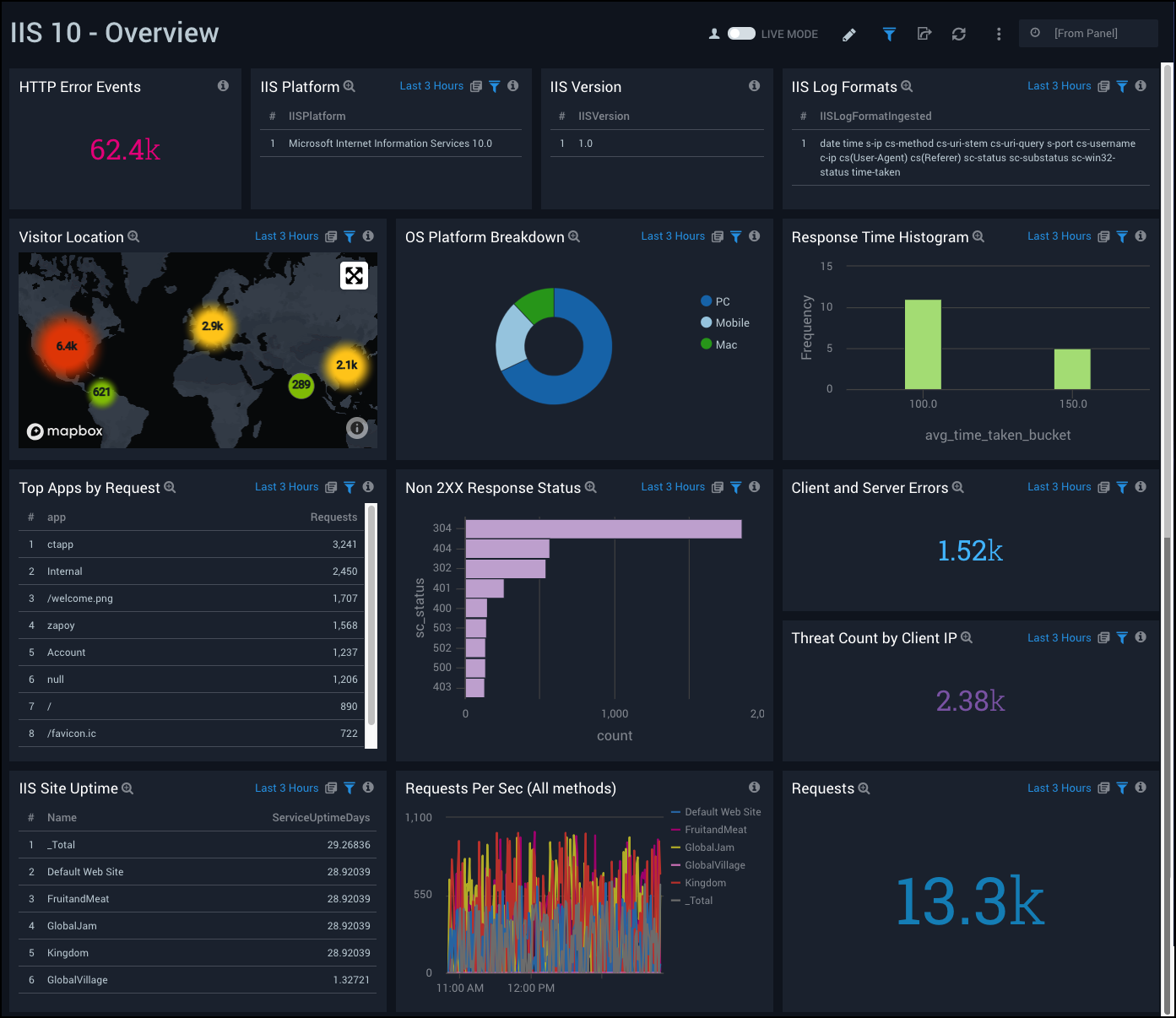1176x1018 pixels.
Task: Click filter icon on OS Platform Breakdown
Action: [736, 236]
